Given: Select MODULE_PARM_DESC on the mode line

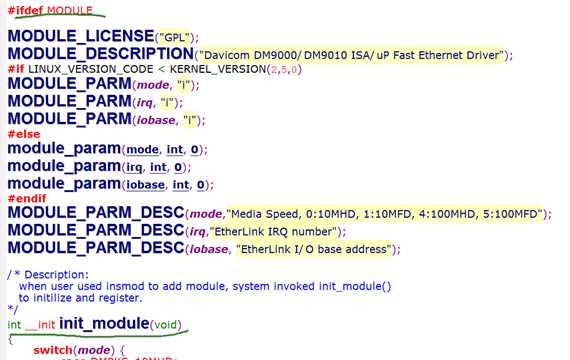Looking at the screenshot, I should pyautogui.click(x=96, y=212).
